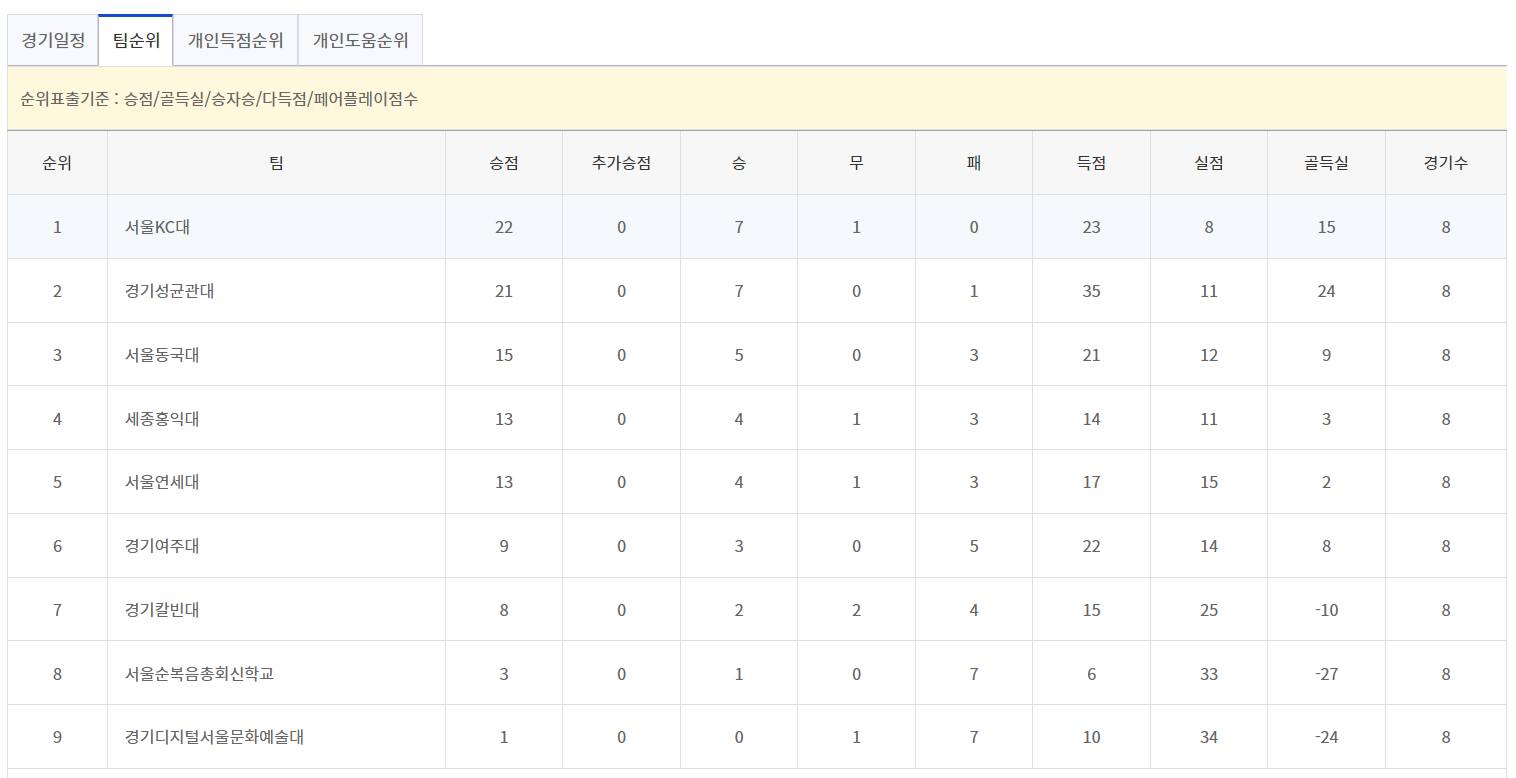
Task: Click 서울순복음총회신학교's goal difference -27
Action: click(x=1326, y=674)
